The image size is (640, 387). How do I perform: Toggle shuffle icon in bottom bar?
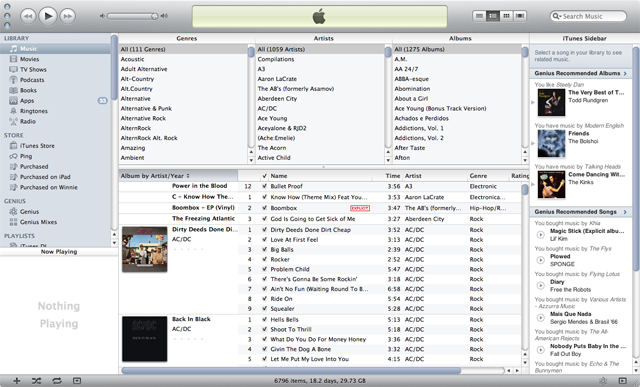(36, 381)
